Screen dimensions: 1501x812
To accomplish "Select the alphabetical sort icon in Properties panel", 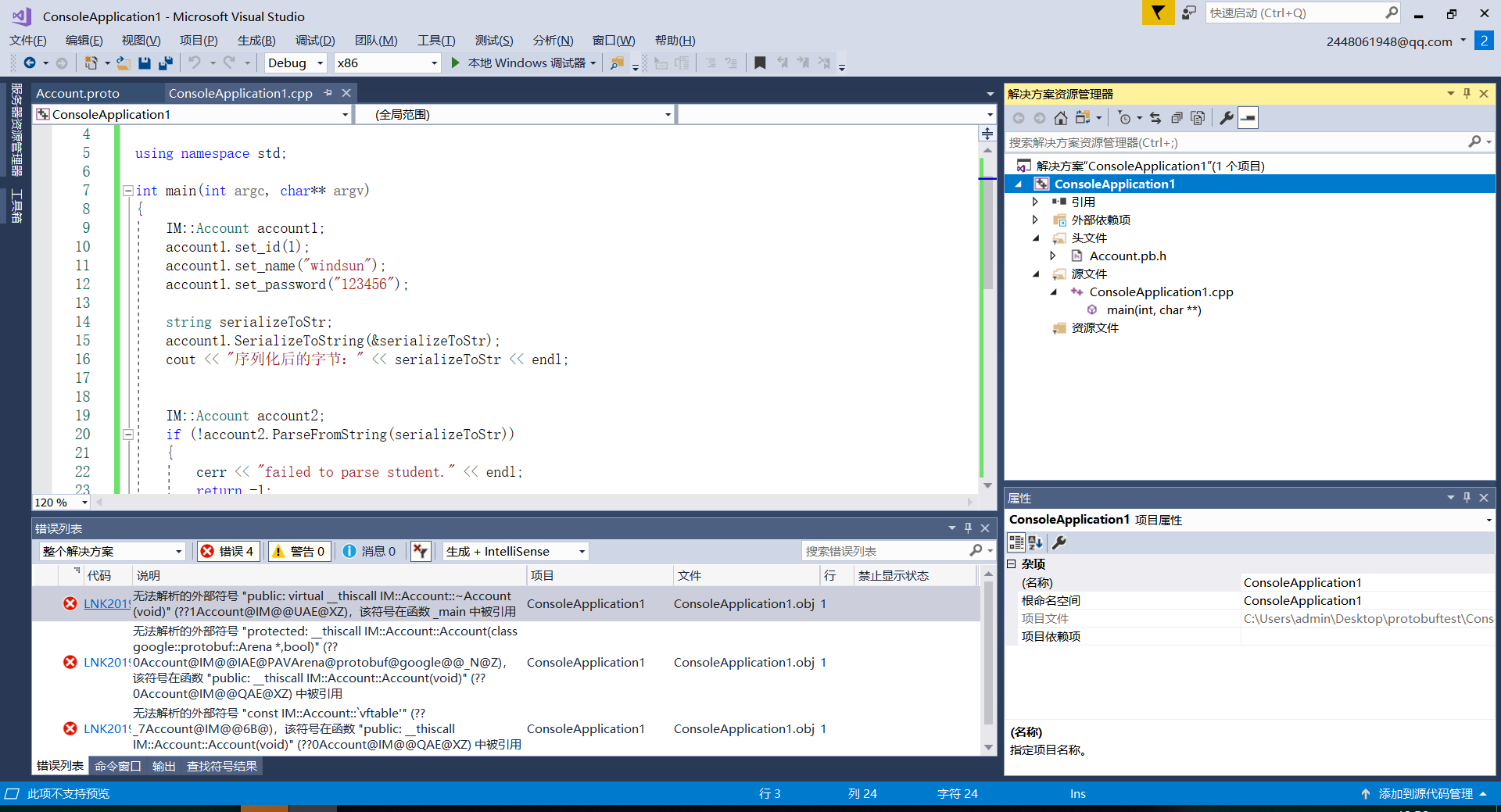I will tap(1035, 542).
